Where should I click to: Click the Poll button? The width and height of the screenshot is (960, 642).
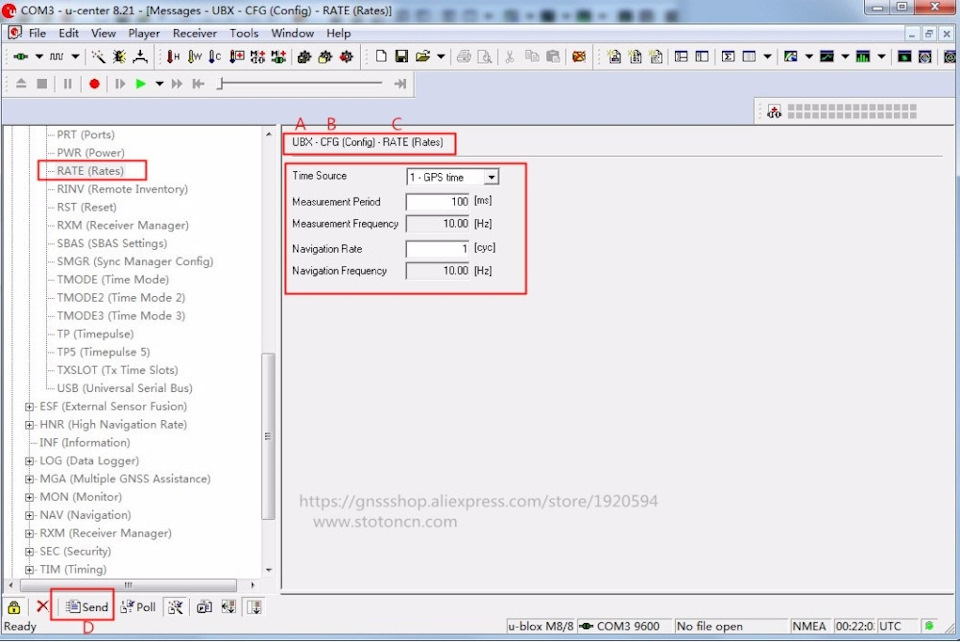[x=138, y=607]
